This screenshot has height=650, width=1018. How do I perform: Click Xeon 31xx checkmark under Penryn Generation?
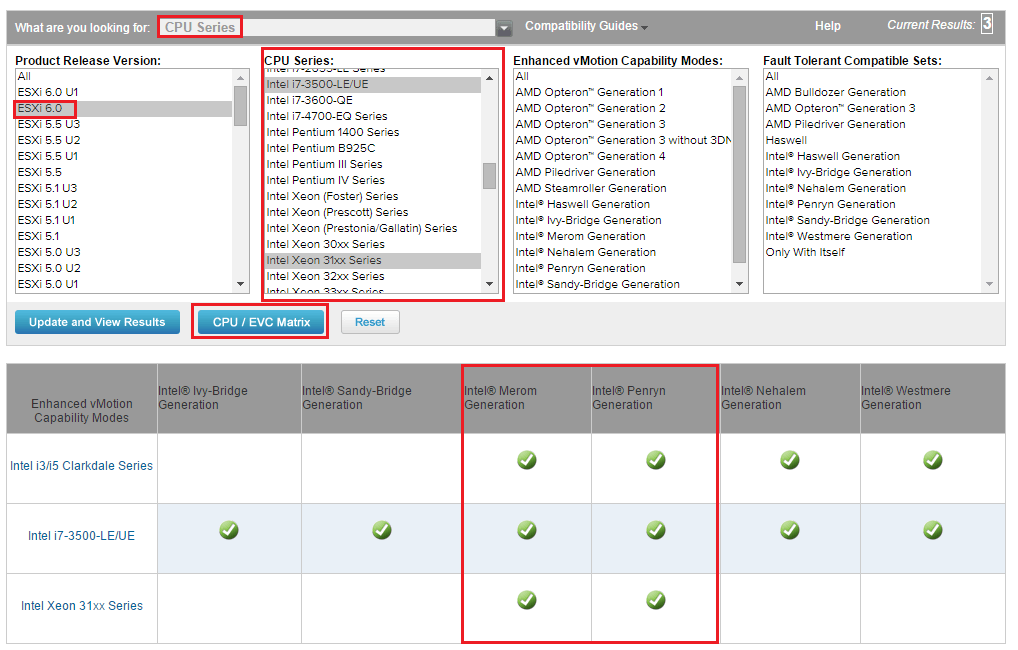pos(656,599)
